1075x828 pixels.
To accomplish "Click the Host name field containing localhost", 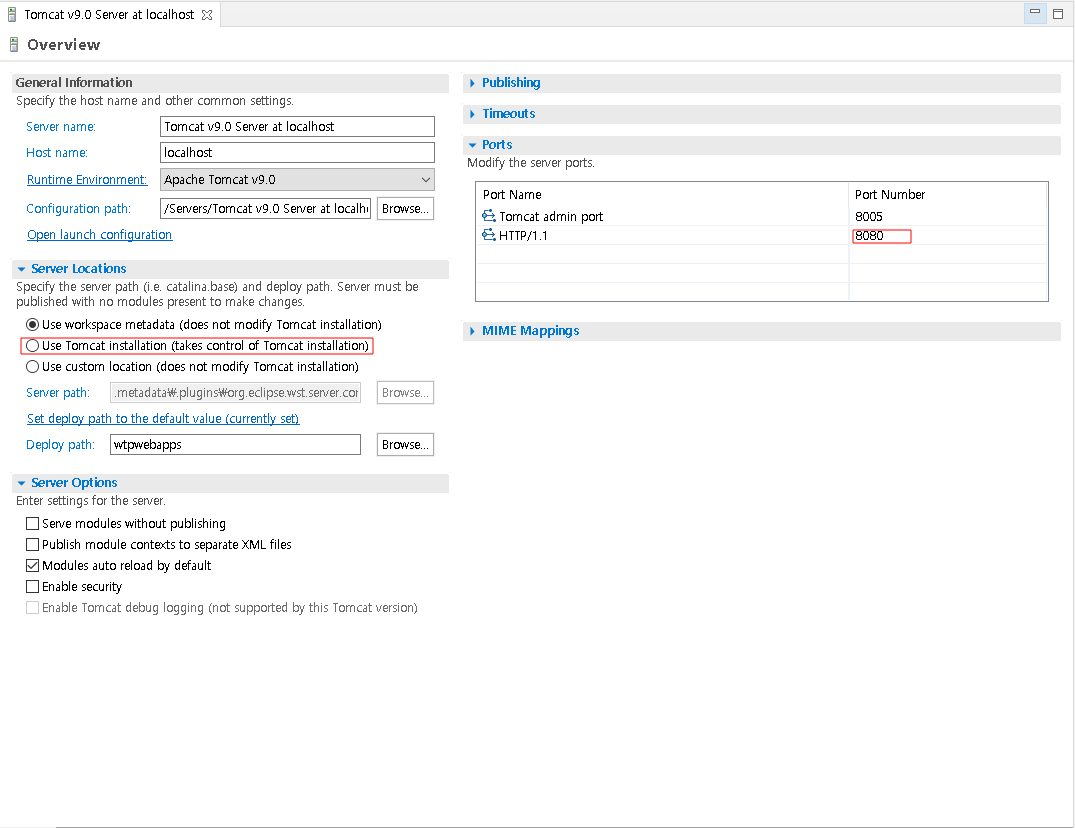I will 297,153.
